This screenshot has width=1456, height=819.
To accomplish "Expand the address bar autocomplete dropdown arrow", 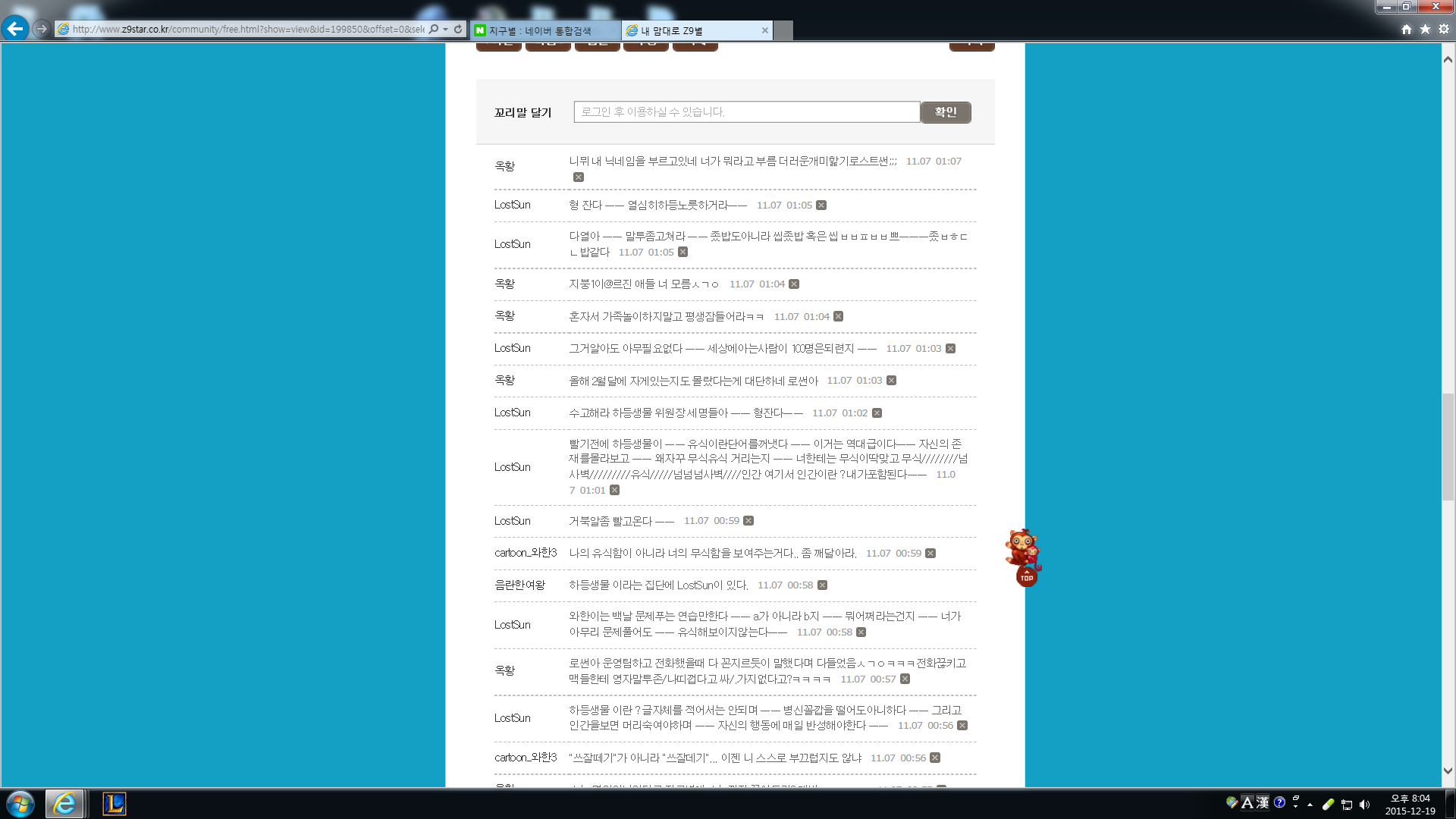I will (446, 30).
